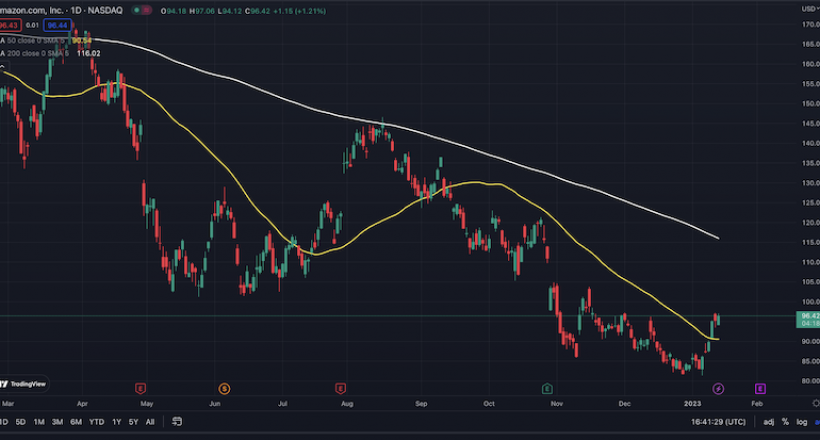Select the 3M date range

coord(58,422)
